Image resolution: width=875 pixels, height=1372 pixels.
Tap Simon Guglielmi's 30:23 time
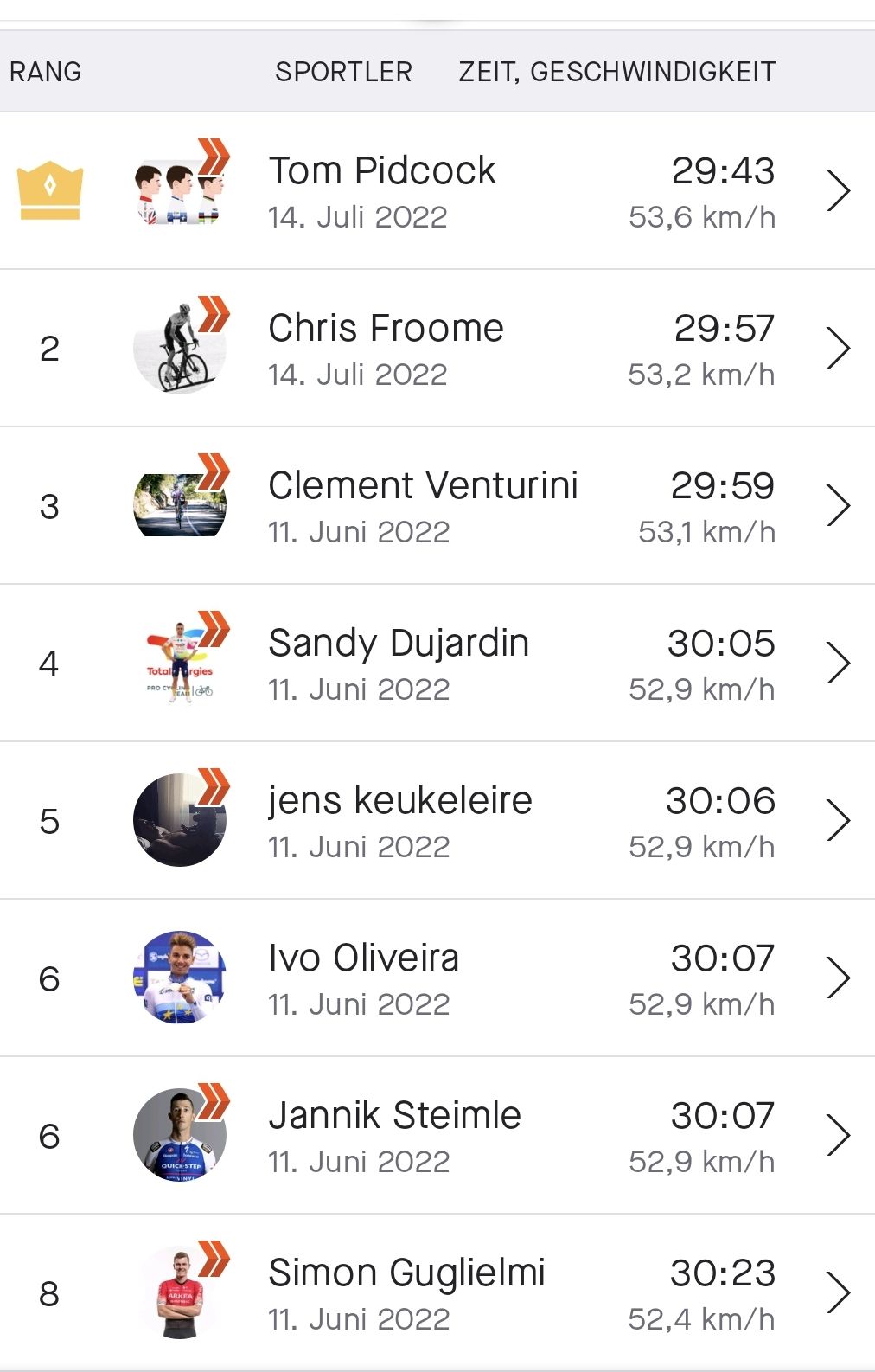[722, 1273]
